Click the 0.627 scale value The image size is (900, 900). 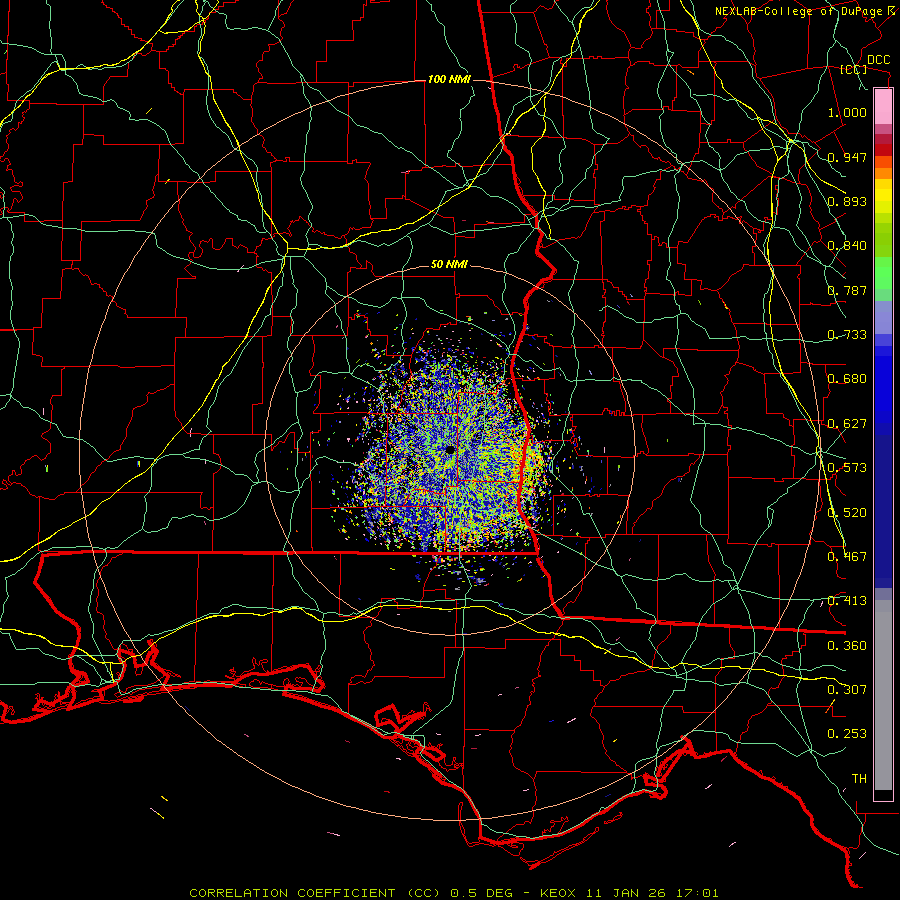[x=847, y=424]
